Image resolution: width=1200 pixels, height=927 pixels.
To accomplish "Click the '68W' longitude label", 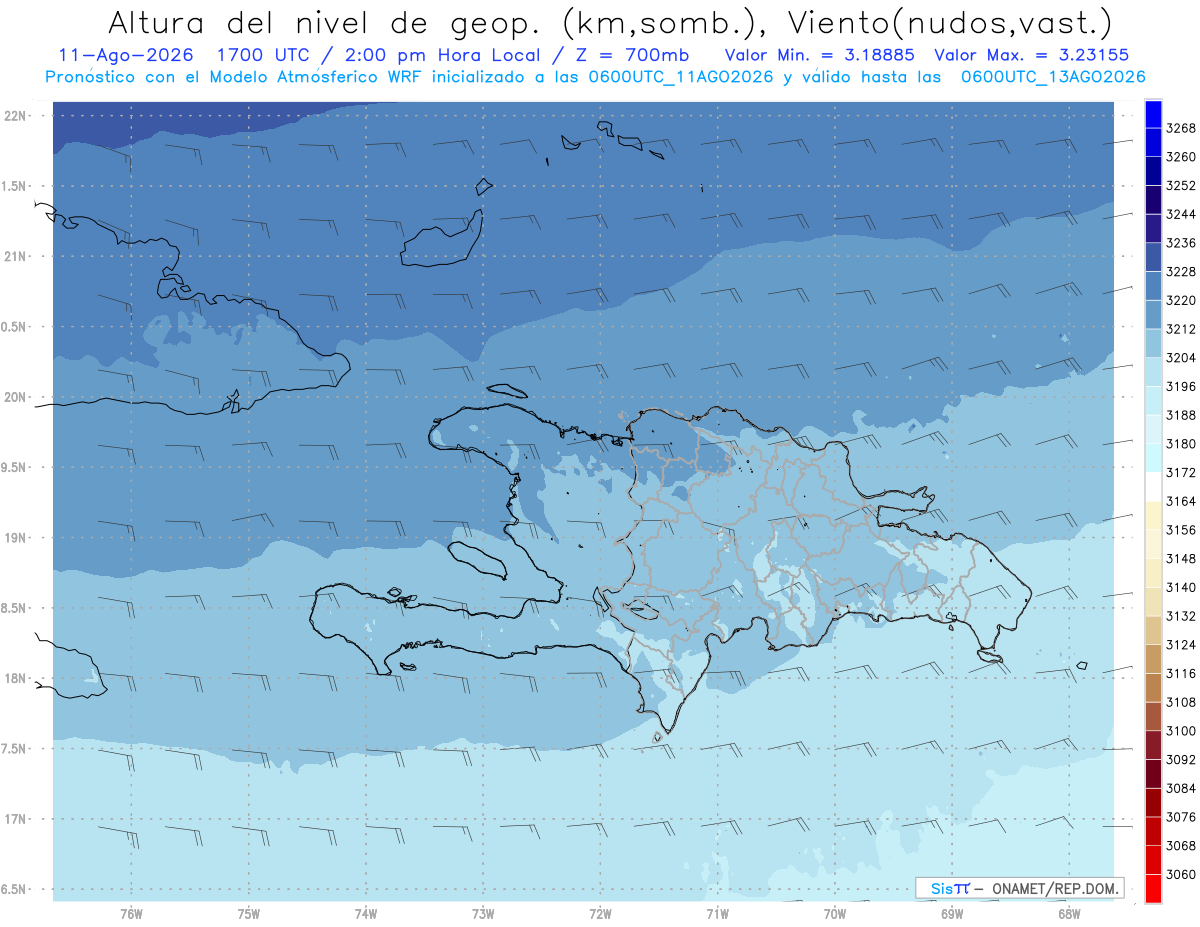I will click(x=1069, y=914).
